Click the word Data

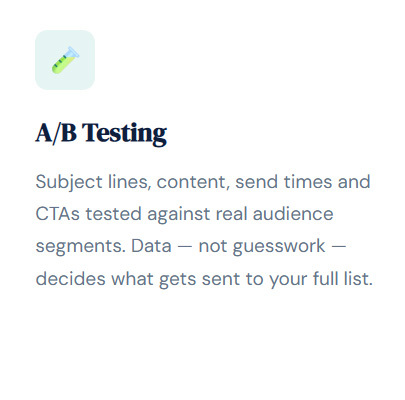(151, 246)
